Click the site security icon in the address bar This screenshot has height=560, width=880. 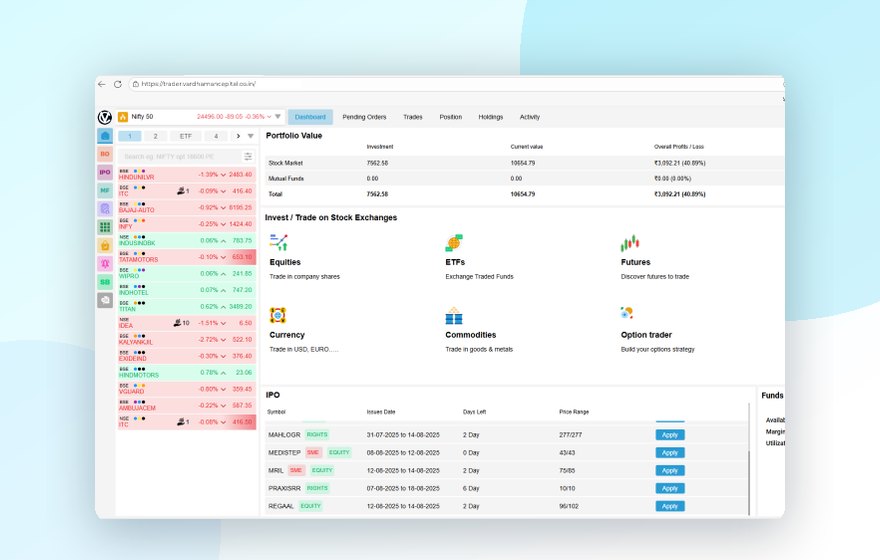click(136, 84)
